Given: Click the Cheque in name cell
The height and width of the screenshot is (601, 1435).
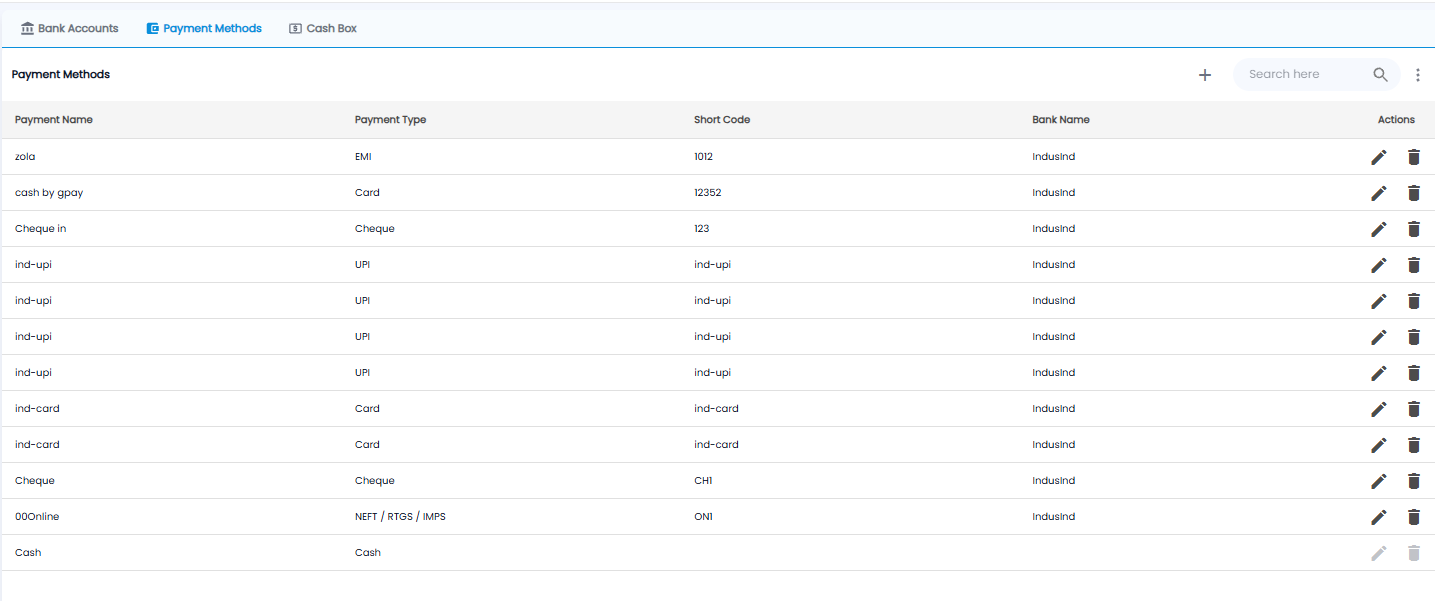Looking at the screenshot, I should pyautogui.click(x=41, y=229).
